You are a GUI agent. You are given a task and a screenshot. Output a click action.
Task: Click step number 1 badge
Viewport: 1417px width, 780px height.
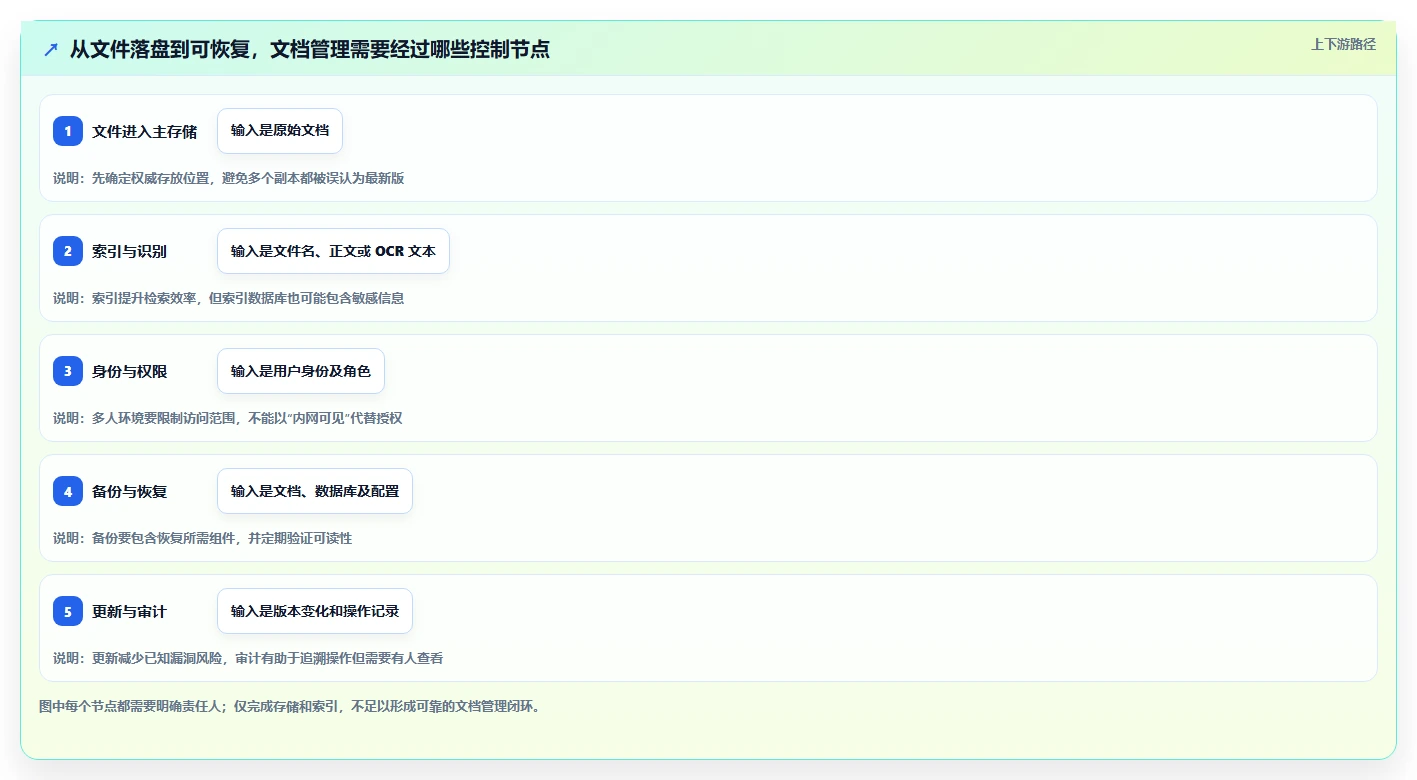68,131
